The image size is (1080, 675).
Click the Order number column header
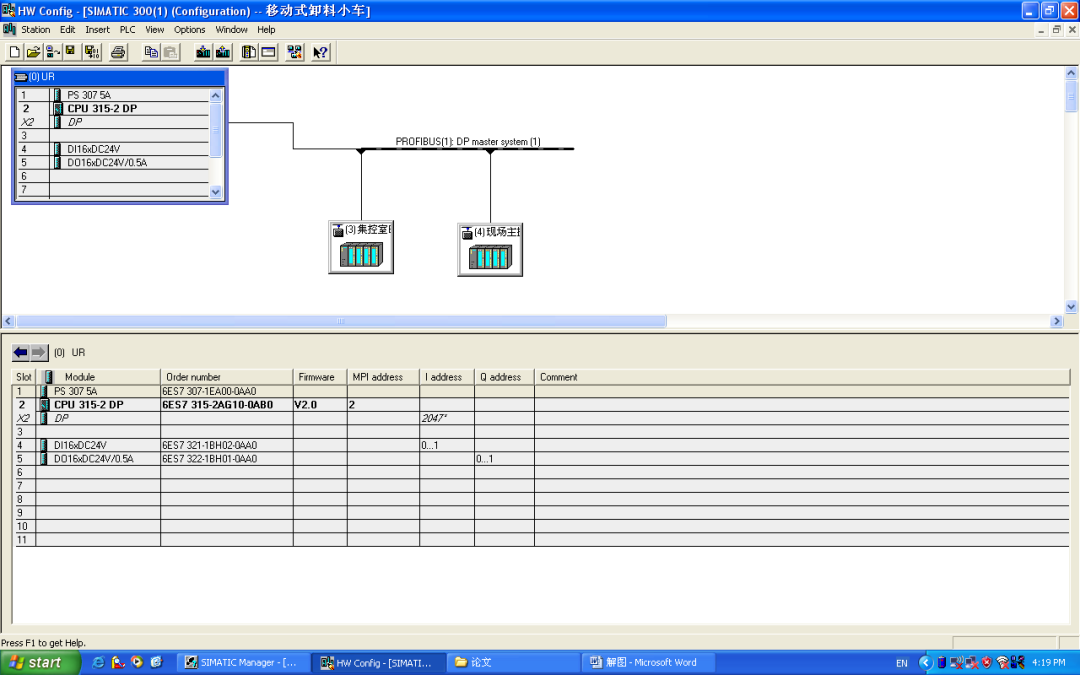pos(227,377)
